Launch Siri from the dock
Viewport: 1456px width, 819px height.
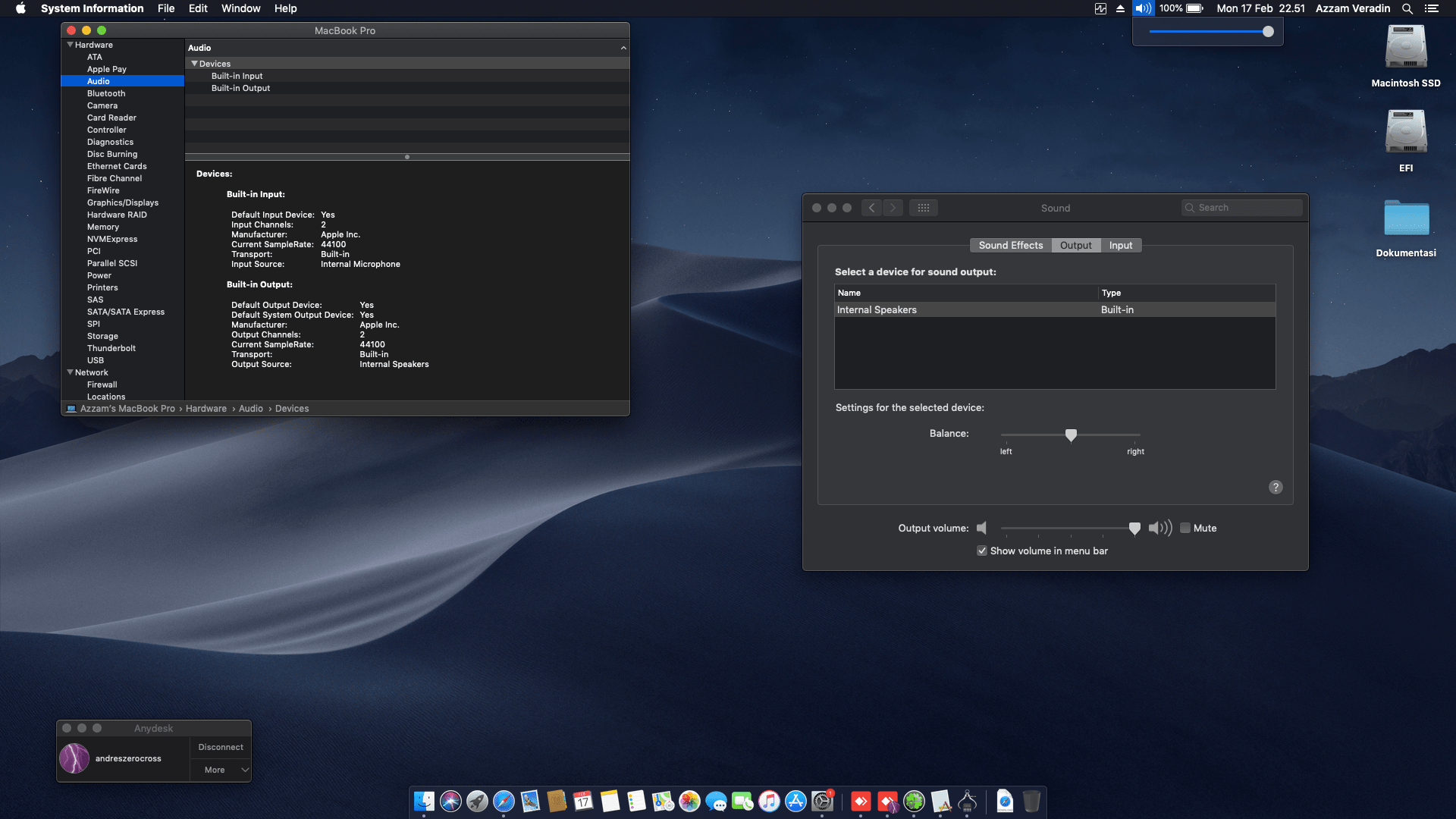pyautogui.click(x=450, y=801)
